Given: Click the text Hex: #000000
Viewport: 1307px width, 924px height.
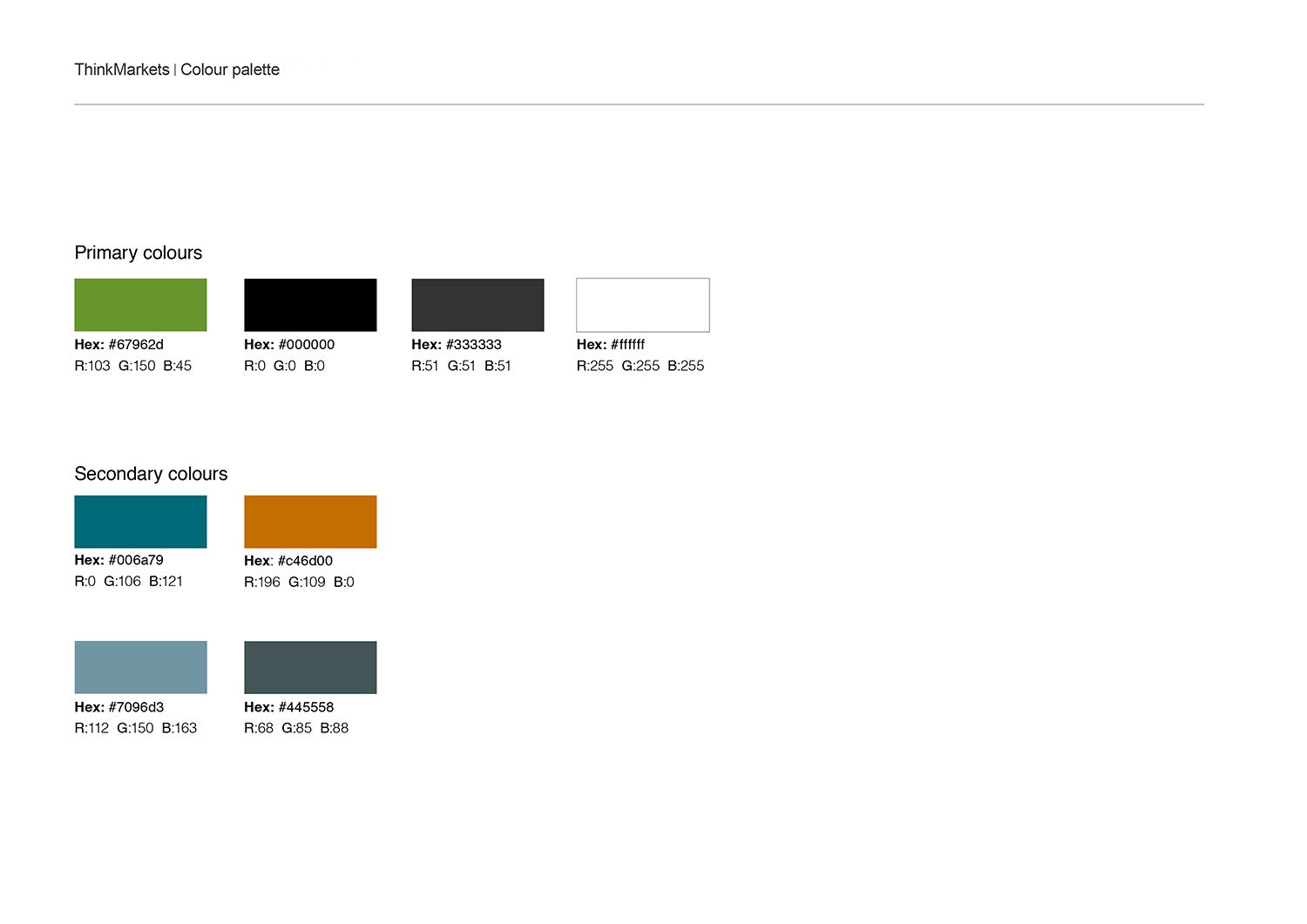Looking at the screenshot, I should pyautogui.click(x=289, y=345).
